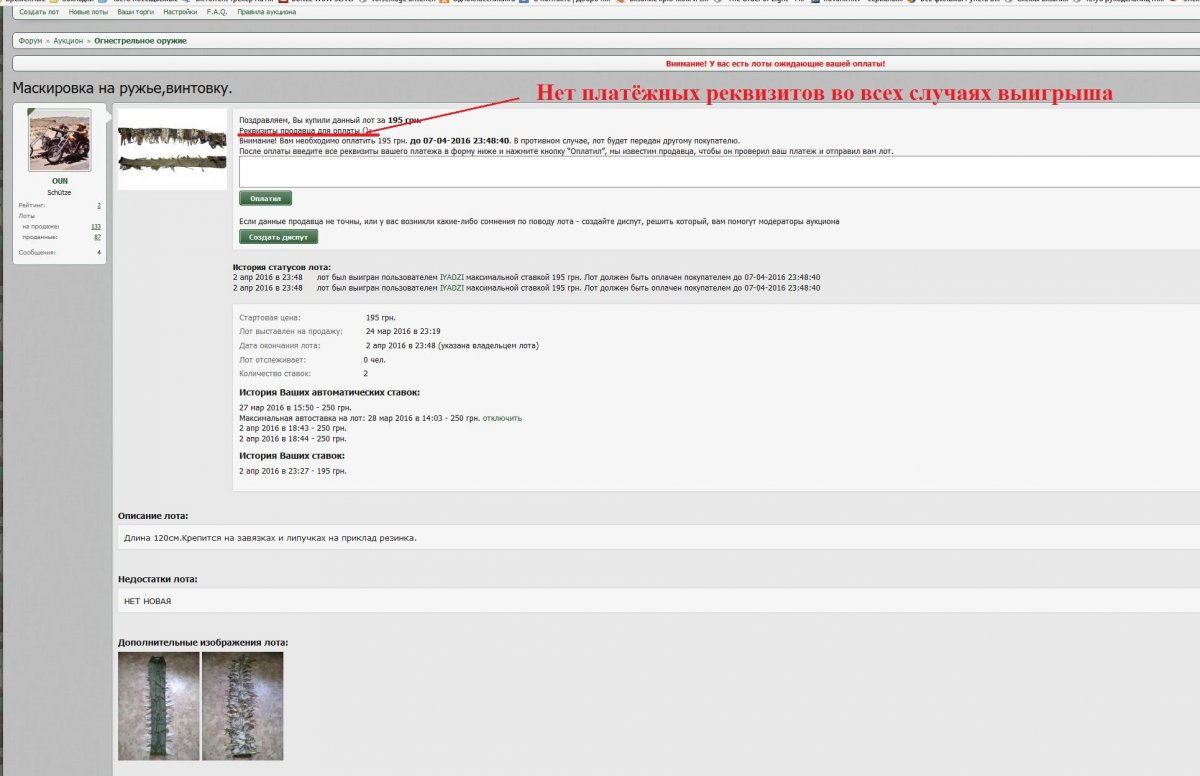Go to Аукцион breadcrumb link

[67, 41]
